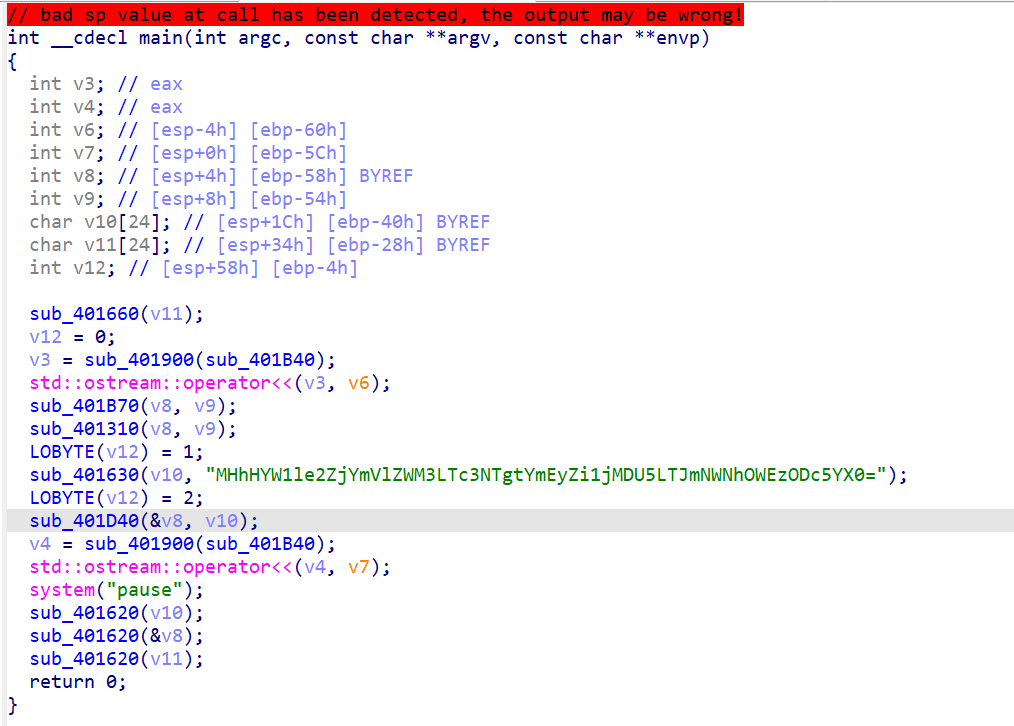
Task: Click the sub_401660 function call
Action: pos(84,314)
